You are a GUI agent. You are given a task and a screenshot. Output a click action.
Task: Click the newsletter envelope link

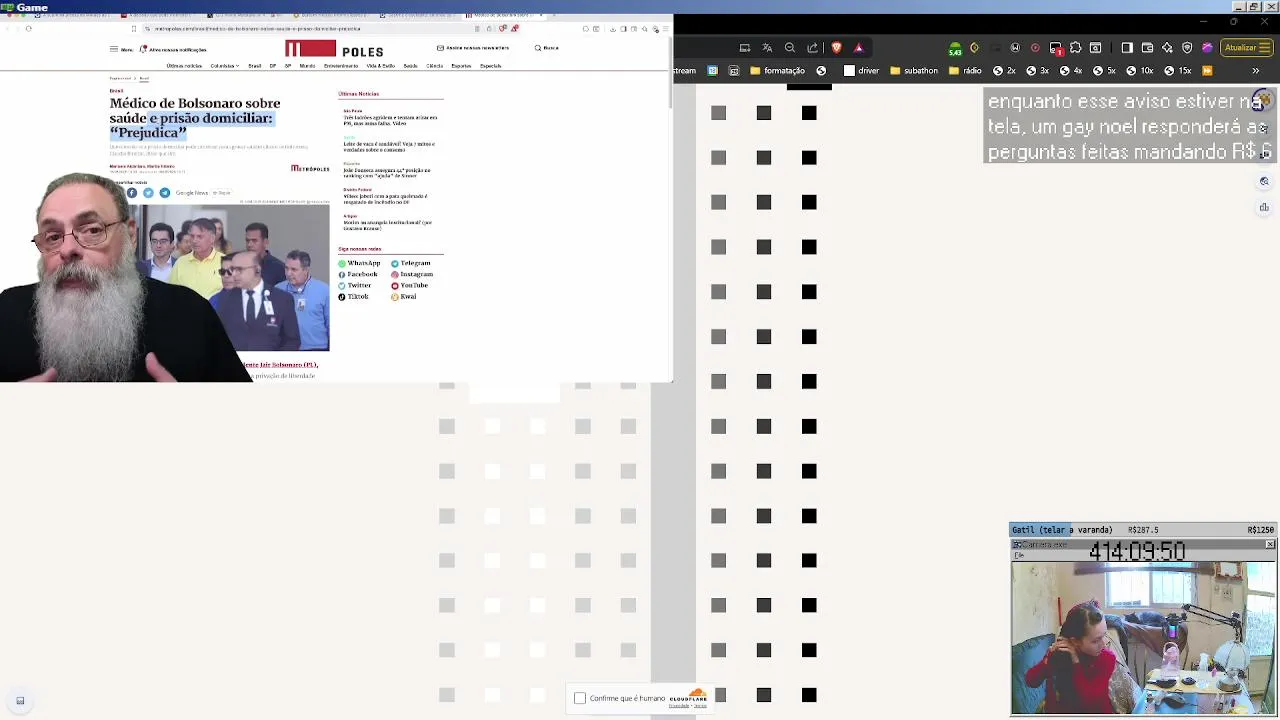click(x=472, y=48)
